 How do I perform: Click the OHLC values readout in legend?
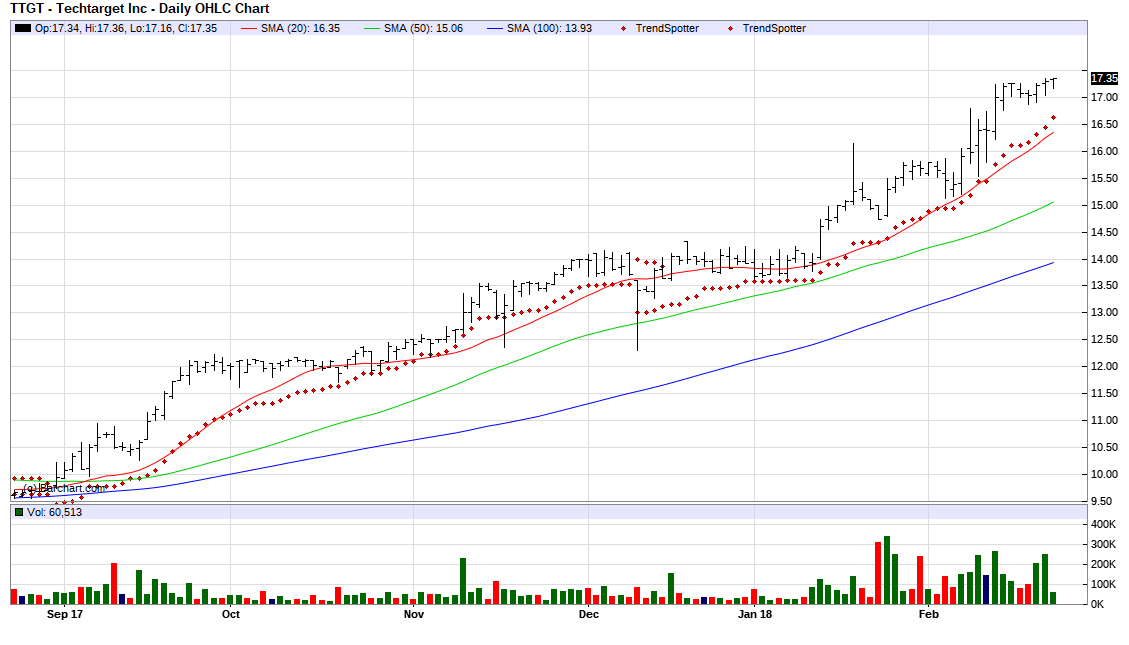coord(126,28)
